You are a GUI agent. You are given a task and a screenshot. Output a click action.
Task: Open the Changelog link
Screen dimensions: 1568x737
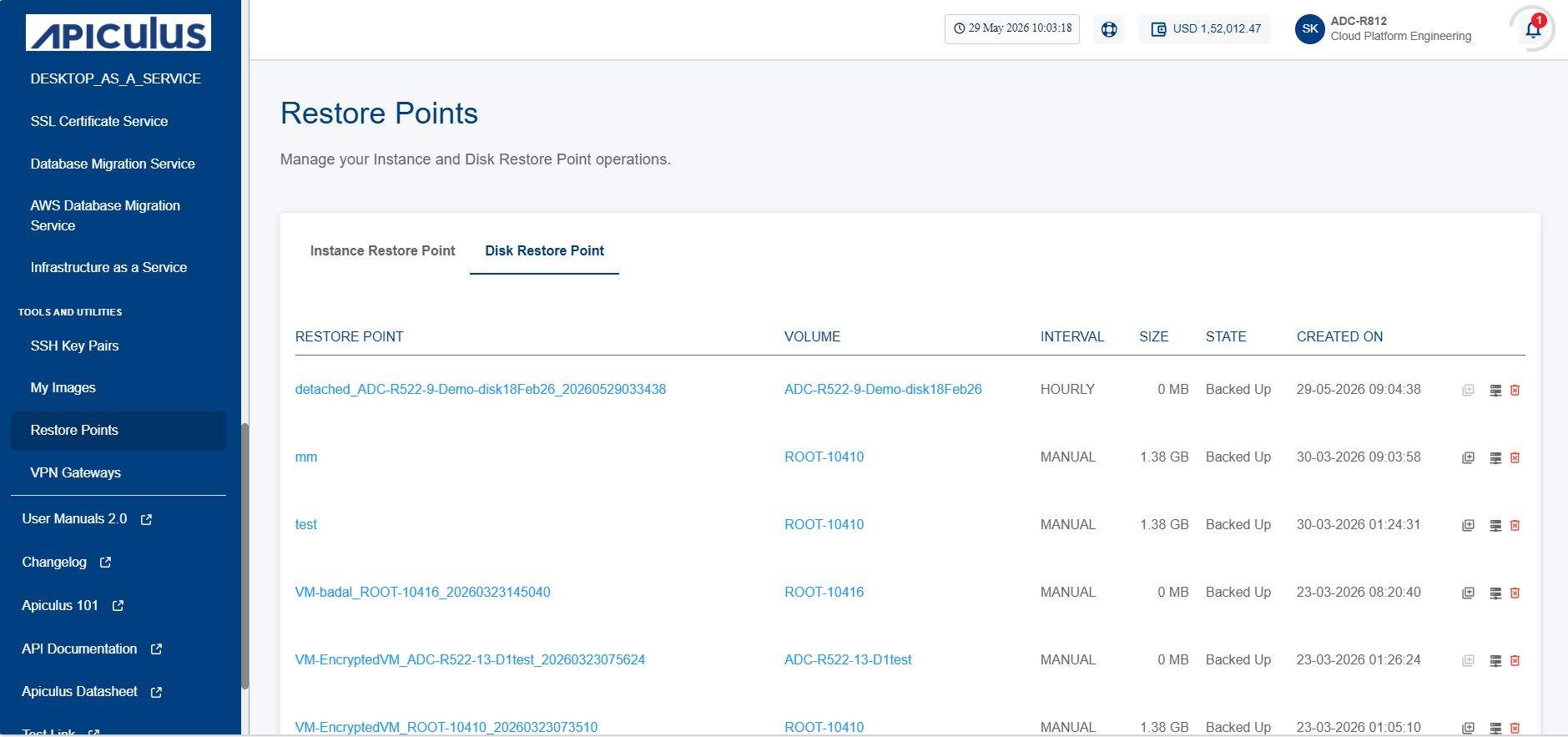coord(54,562)
